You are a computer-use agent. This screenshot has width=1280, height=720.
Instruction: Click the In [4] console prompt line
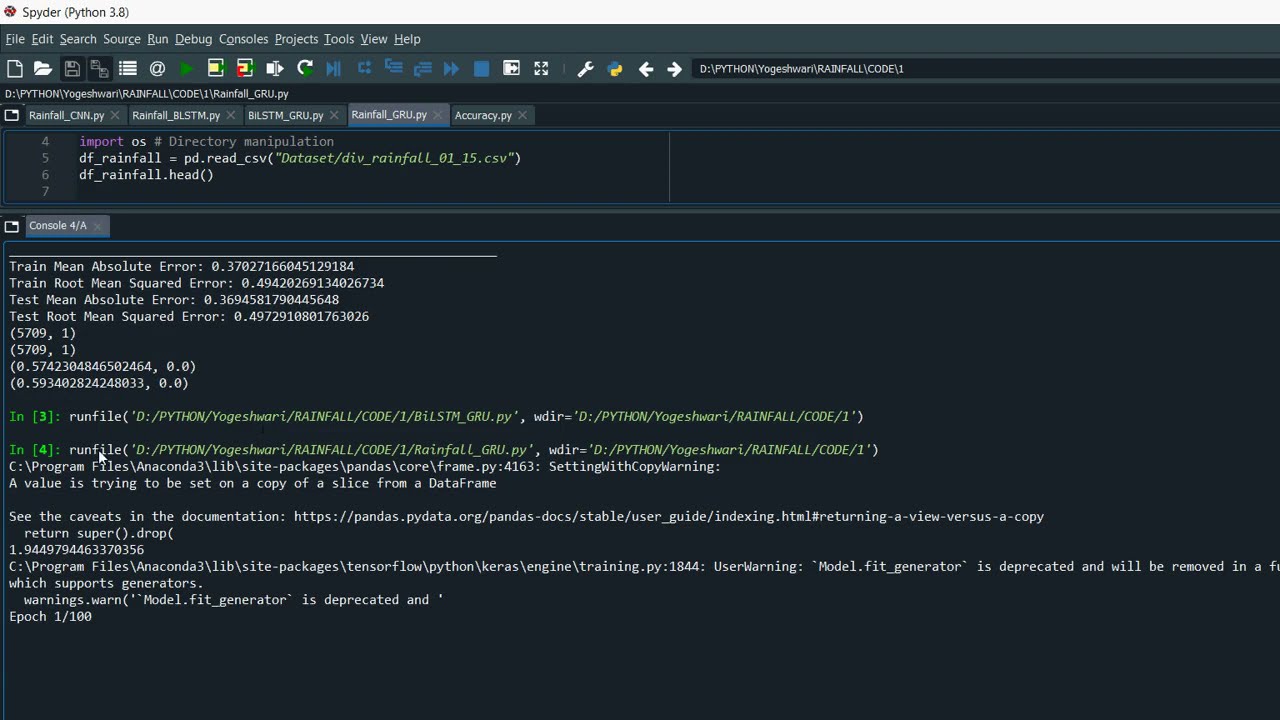tap(444, 450)
